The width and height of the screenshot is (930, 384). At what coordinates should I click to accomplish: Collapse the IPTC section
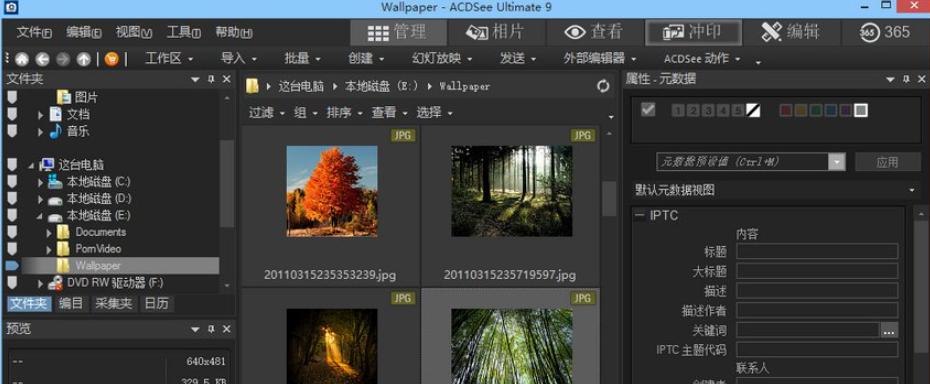[639, 216]
